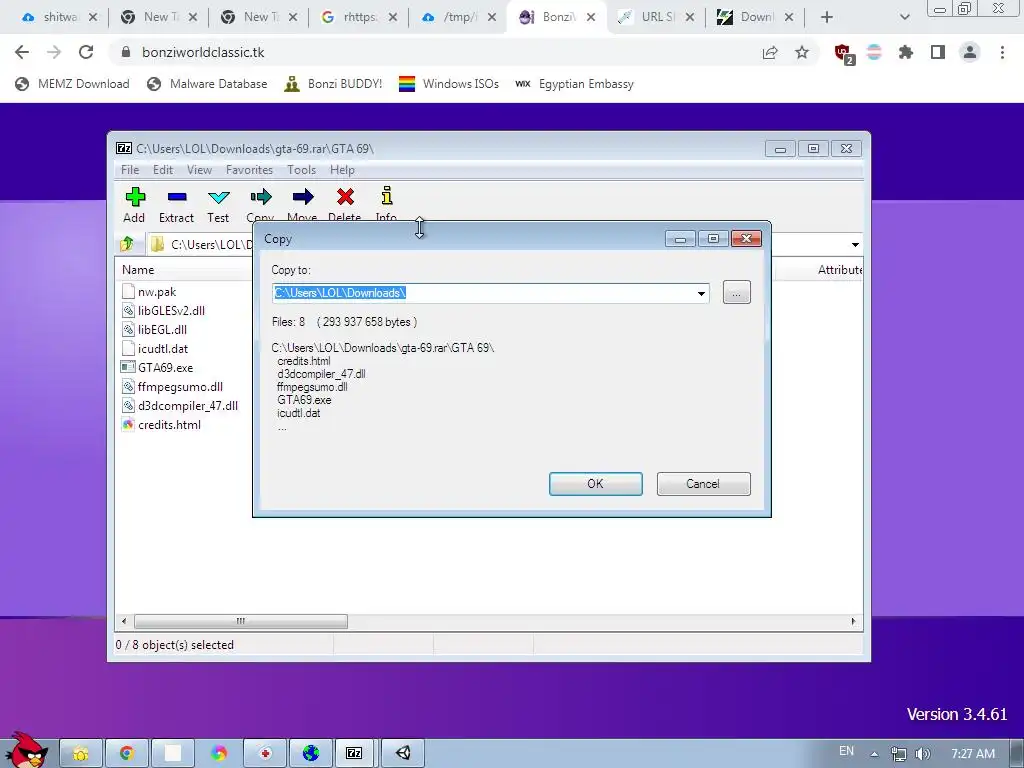Viewport: 1024px width, 768px height.
Task: Click the scrollbar left arrow in 7-Zip
Action: coord(124,621)
